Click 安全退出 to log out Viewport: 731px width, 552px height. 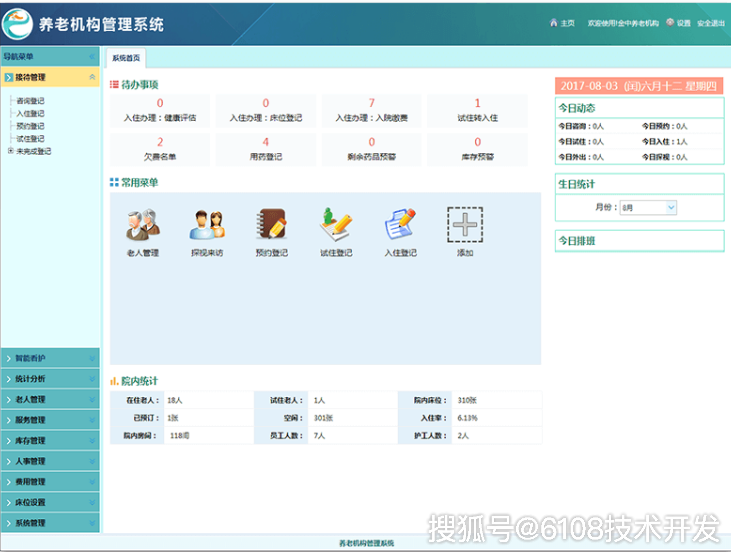click(x=711, y=23)
